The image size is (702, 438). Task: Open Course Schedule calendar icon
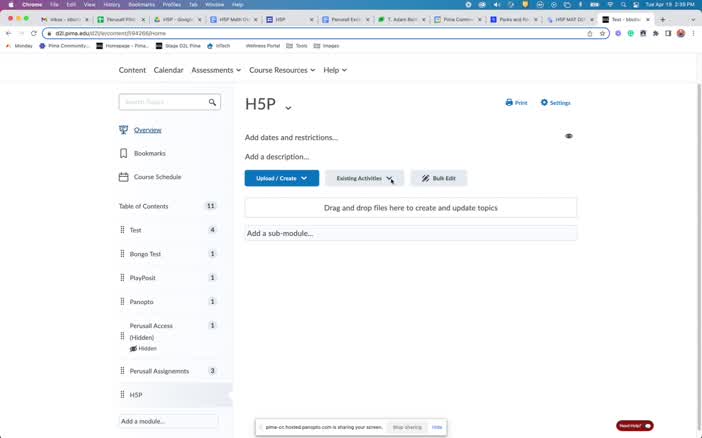coord(124,177)
